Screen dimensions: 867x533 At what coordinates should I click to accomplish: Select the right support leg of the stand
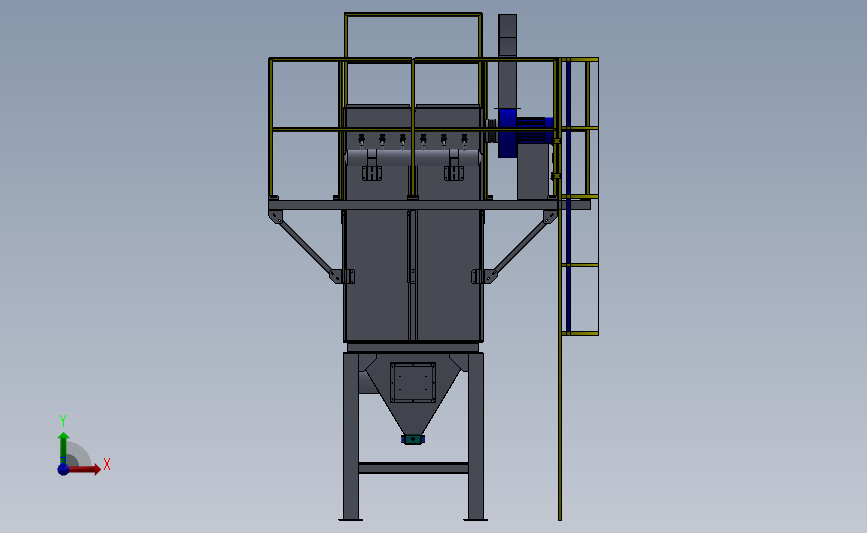tap(476, 436)
